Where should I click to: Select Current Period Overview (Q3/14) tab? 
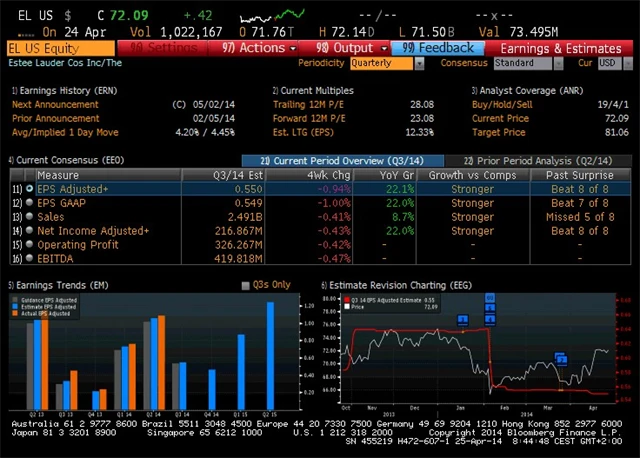342,161
